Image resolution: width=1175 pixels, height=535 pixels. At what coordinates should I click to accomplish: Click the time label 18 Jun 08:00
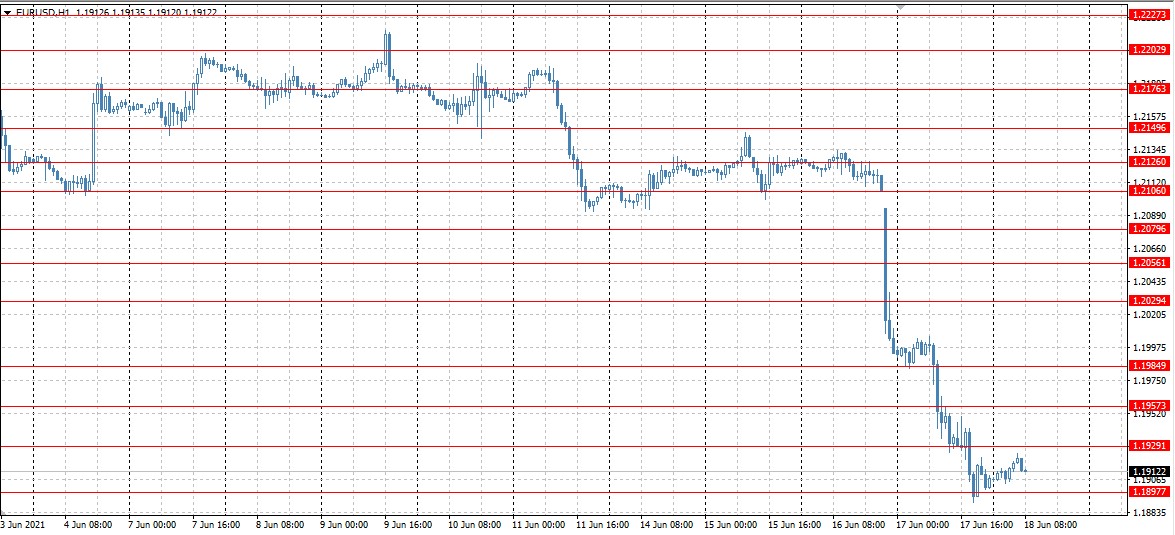click(1051, 525)
